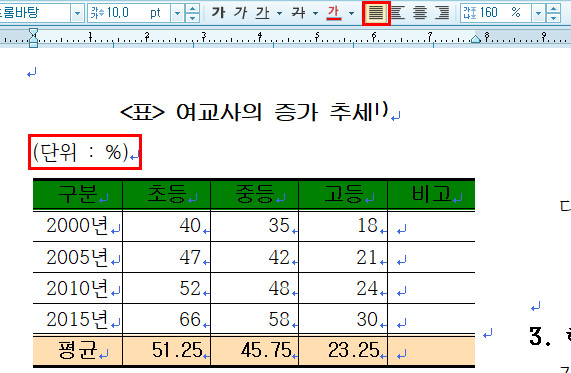Open font name dropdown arrow

pos(77,13)
